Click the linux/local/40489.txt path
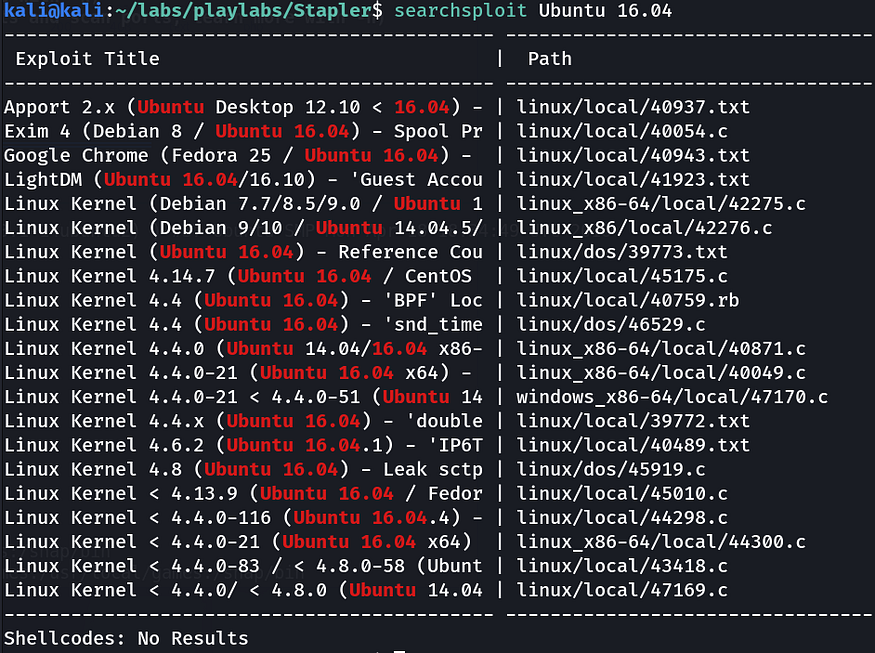Screen dimensions: 875x653 pyautogui.click(x=633, y=445)
